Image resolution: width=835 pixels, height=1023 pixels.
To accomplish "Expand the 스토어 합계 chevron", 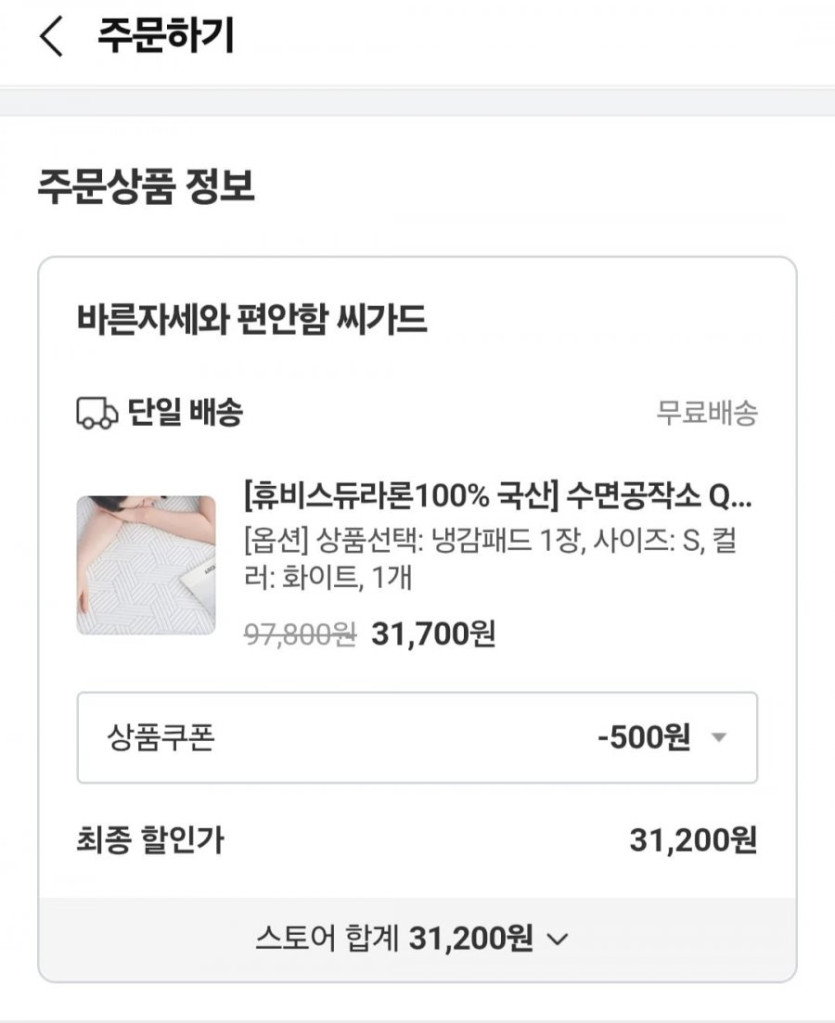I will (x=559, y=939).
